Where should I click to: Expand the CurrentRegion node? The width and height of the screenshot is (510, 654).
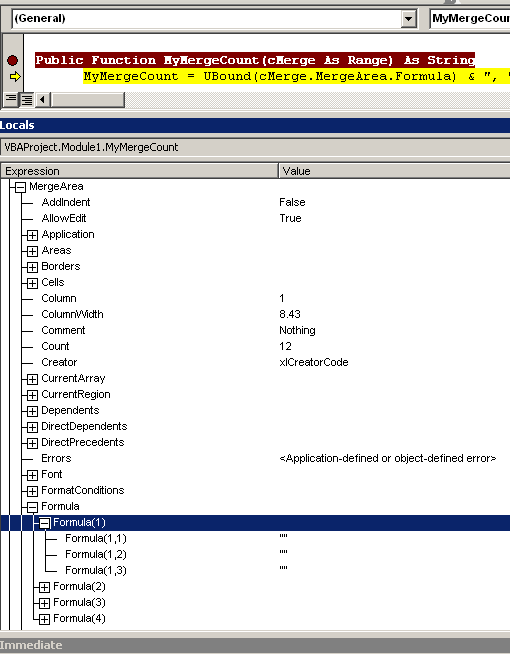pyautogui.click(x=33, y=395)
